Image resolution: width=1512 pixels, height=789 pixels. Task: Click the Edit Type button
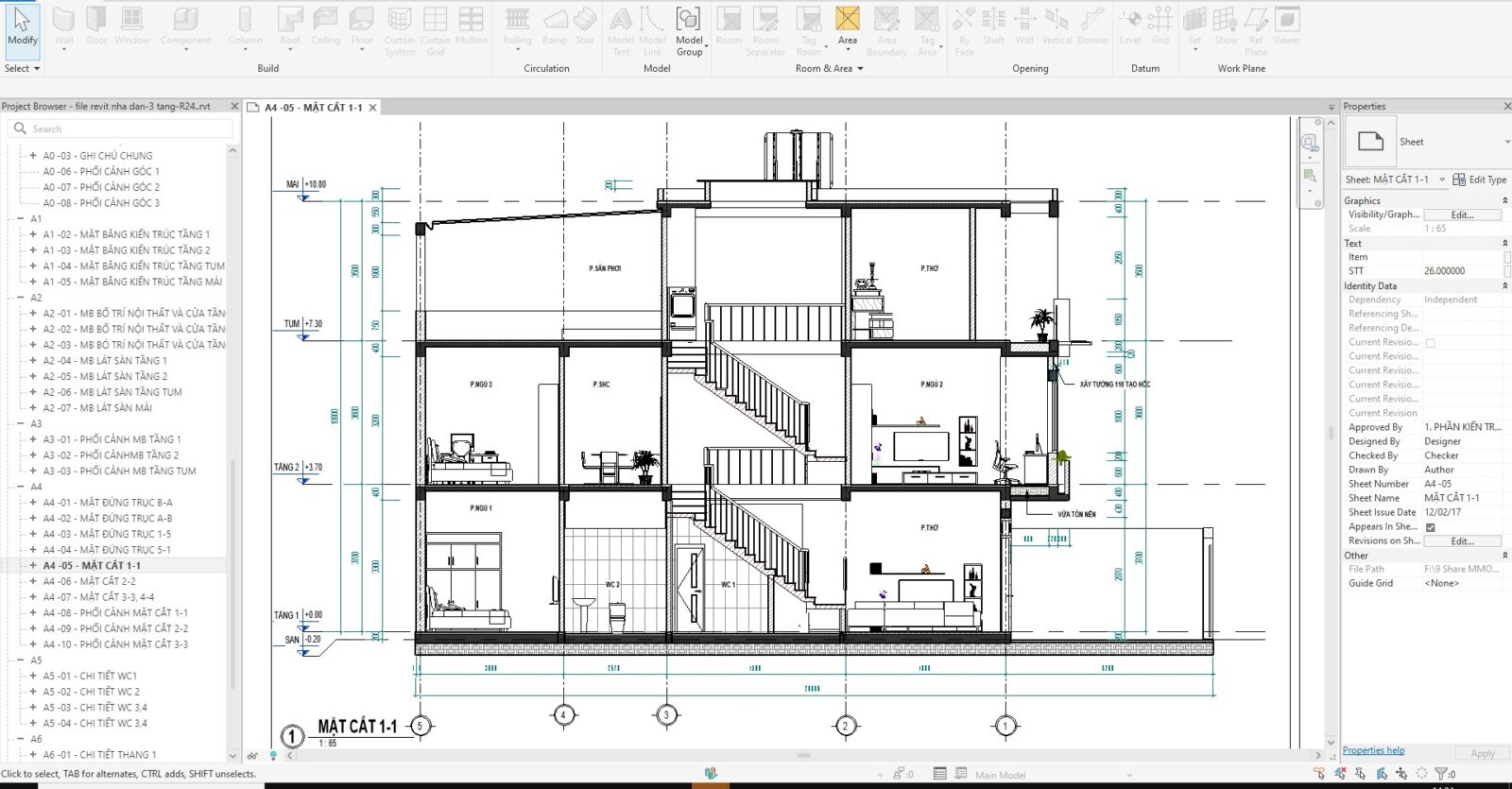click(1480, 180)
